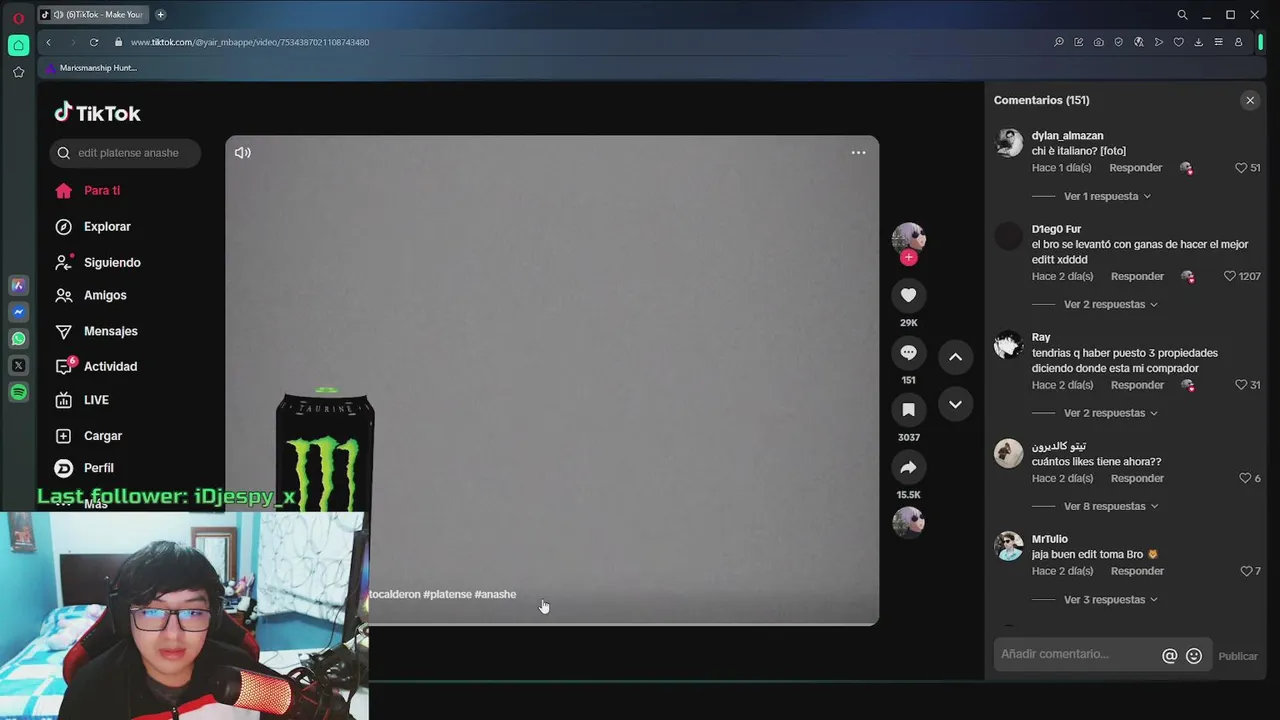Image resolution: width=1280 pixels, height=720 pixels.
Task: Open a new browser tab
Action: click(x=160, y=15)
